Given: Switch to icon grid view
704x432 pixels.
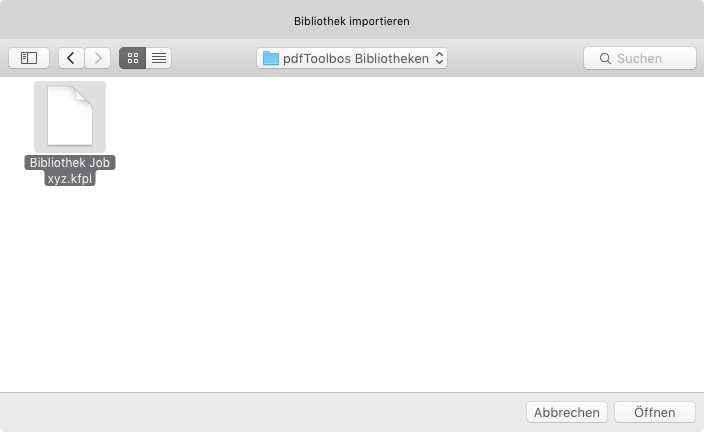Looking at the screenshot, I should click(132, 58).
